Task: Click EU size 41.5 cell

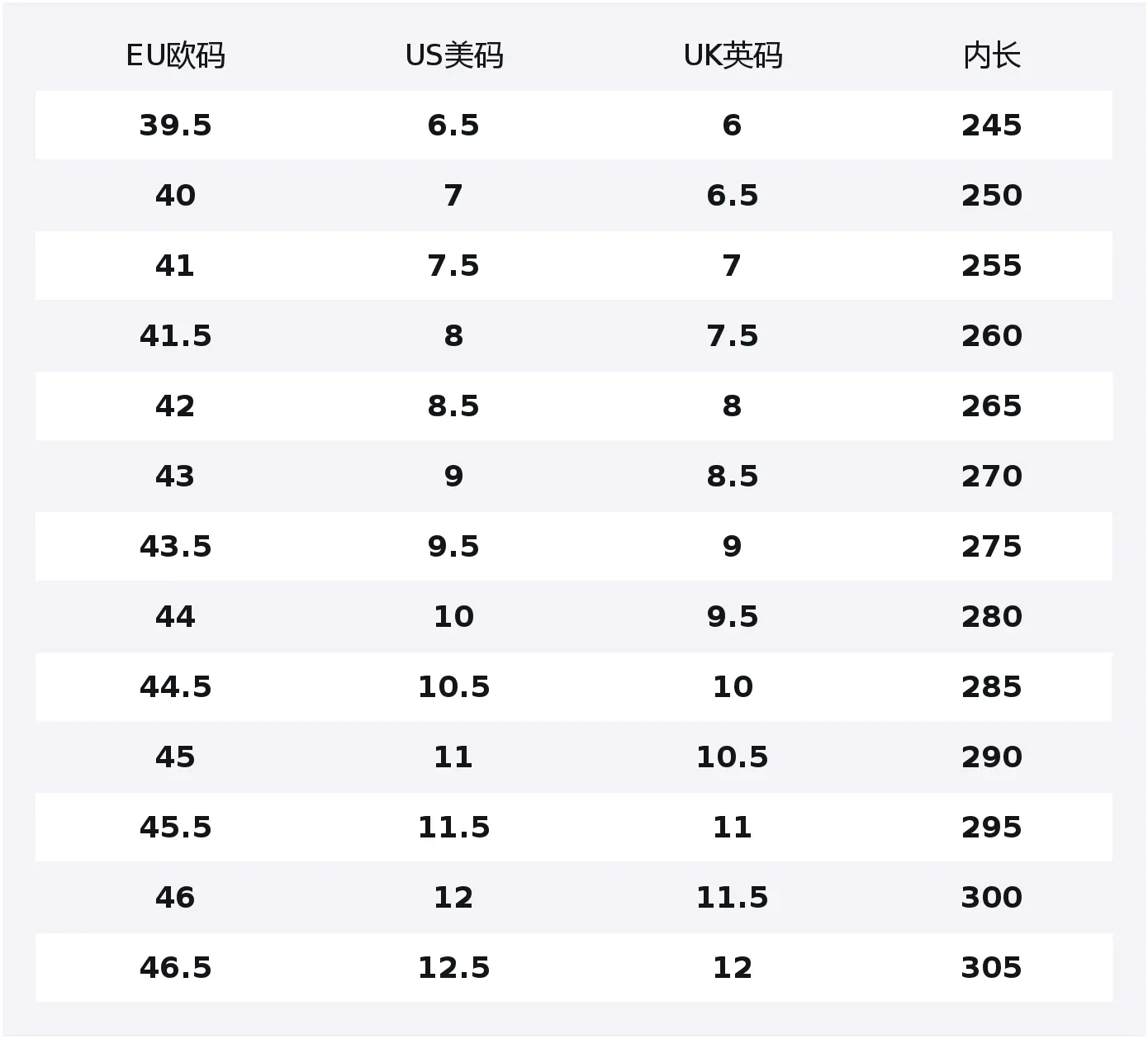Action: tap(175, 336)
